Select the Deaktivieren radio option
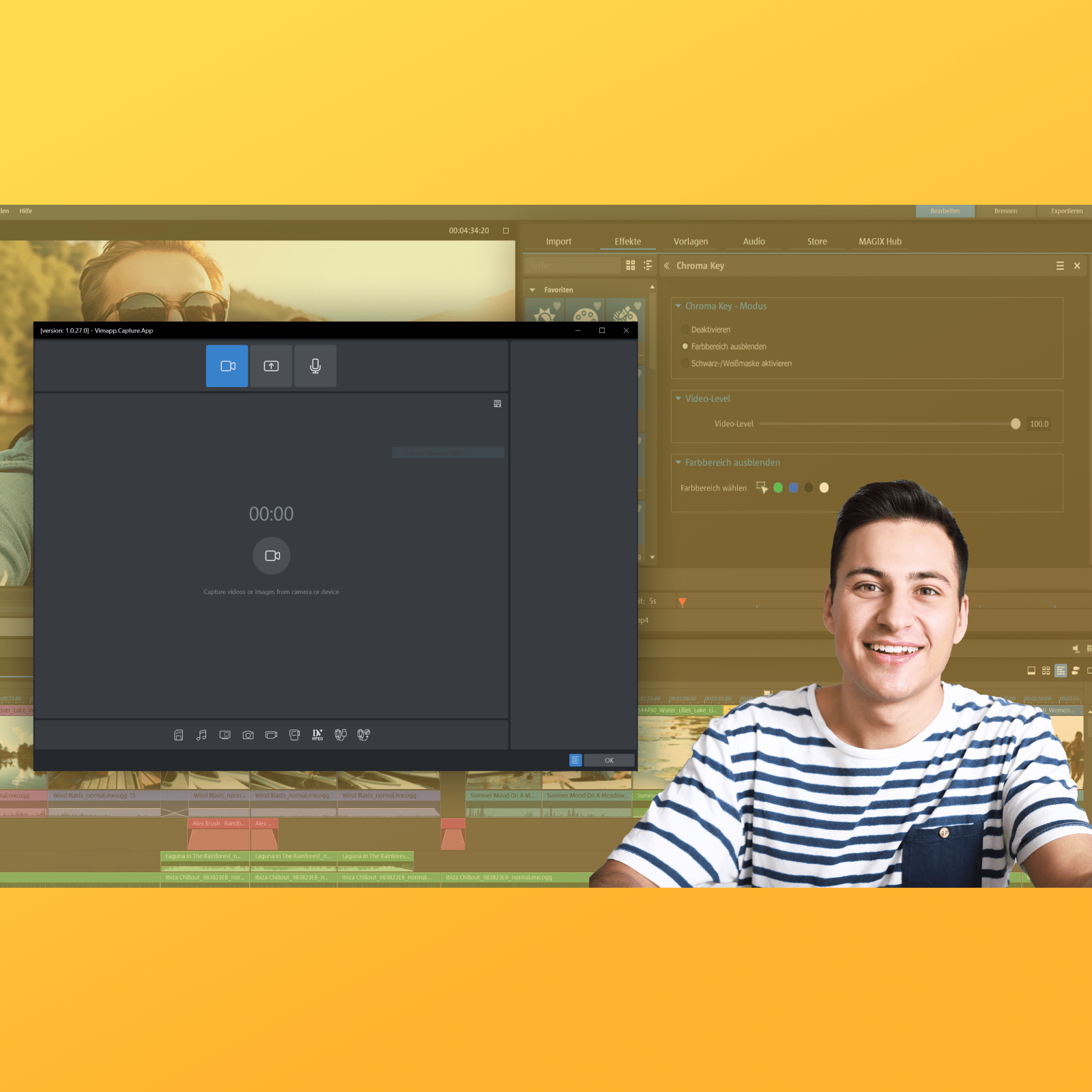The height and width of the screenshot is (1092, 1092). pyautogui.click(x=685, y=330)
